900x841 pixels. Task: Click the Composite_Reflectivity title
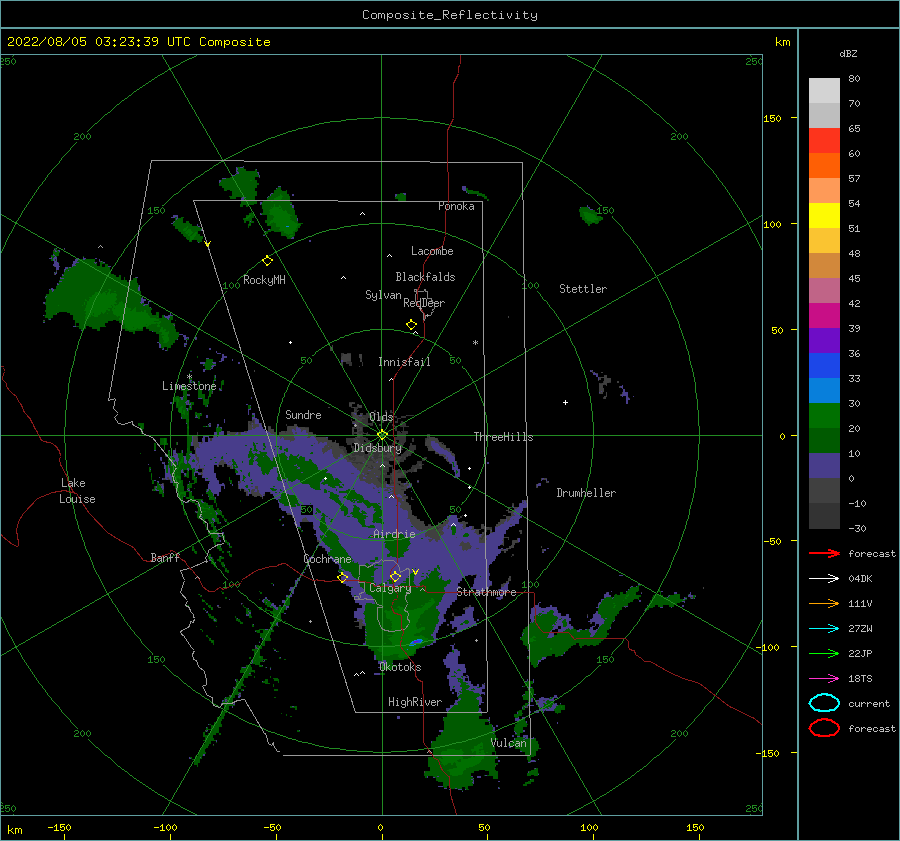click(x=450, y=15)
